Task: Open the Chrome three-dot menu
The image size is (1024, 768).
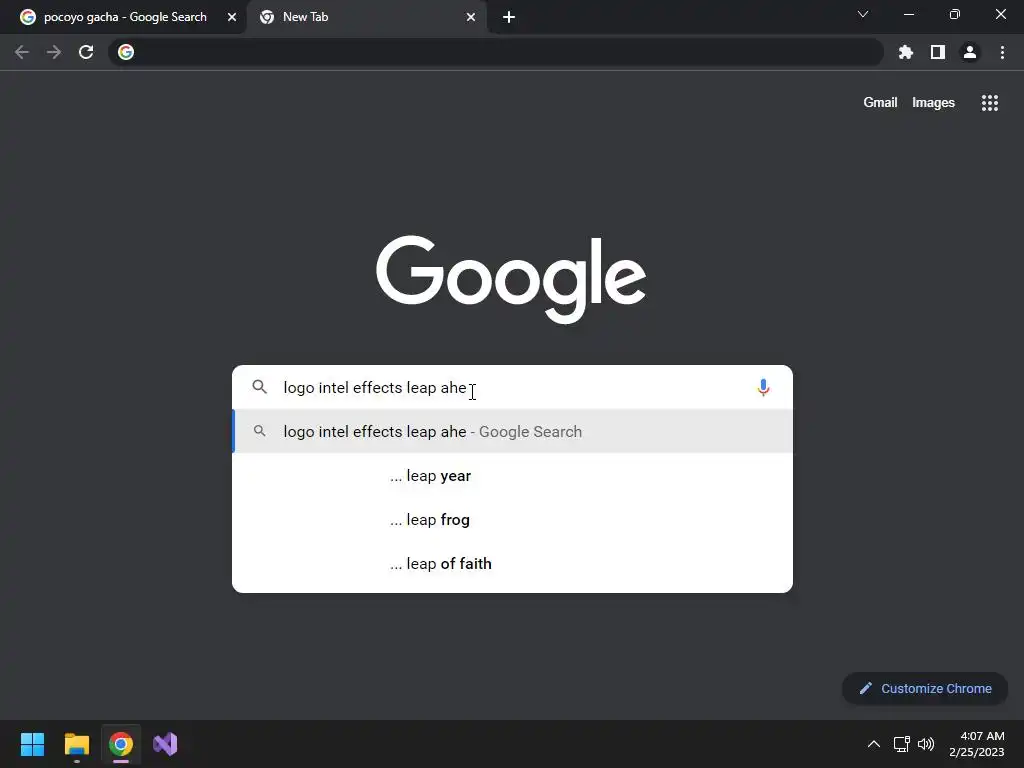Action: [1002, 52]
